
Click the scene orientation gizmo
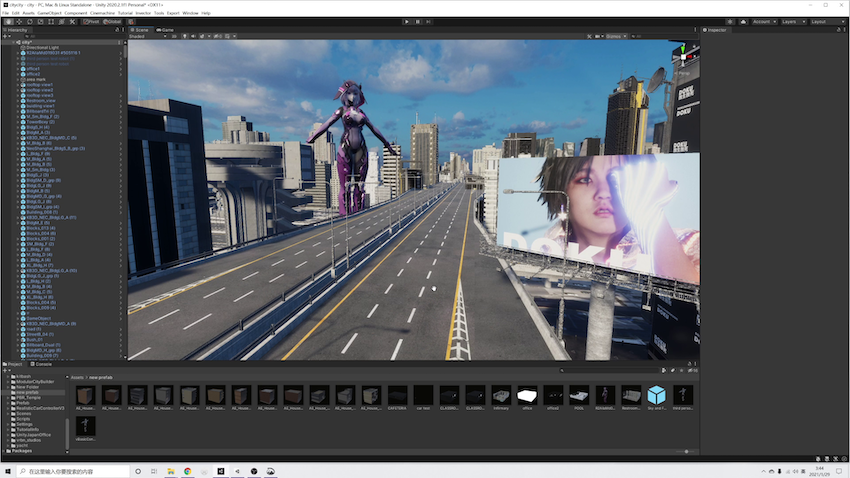point(684,56)
